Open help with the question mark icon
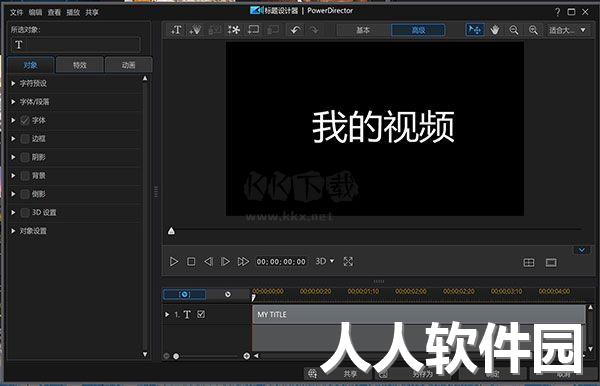 coord(558,12)
